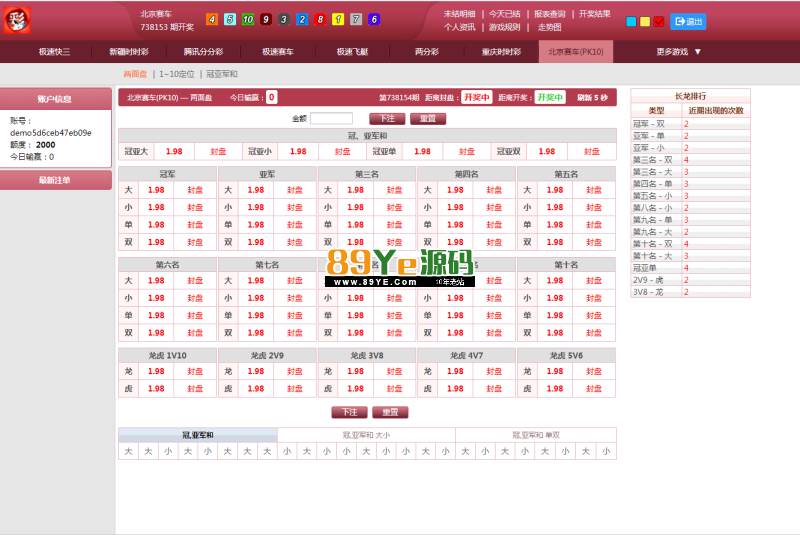Expand the 最新注单 panel header
Screen dimensions: 800x535
(x=55, y=180)
